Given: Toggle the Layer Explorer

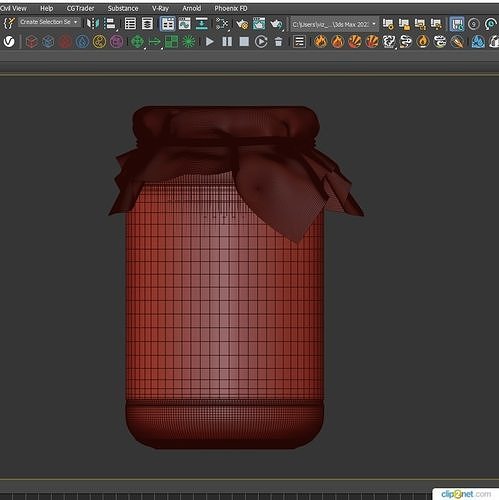Looking at the screenshot, I should 147,24.
